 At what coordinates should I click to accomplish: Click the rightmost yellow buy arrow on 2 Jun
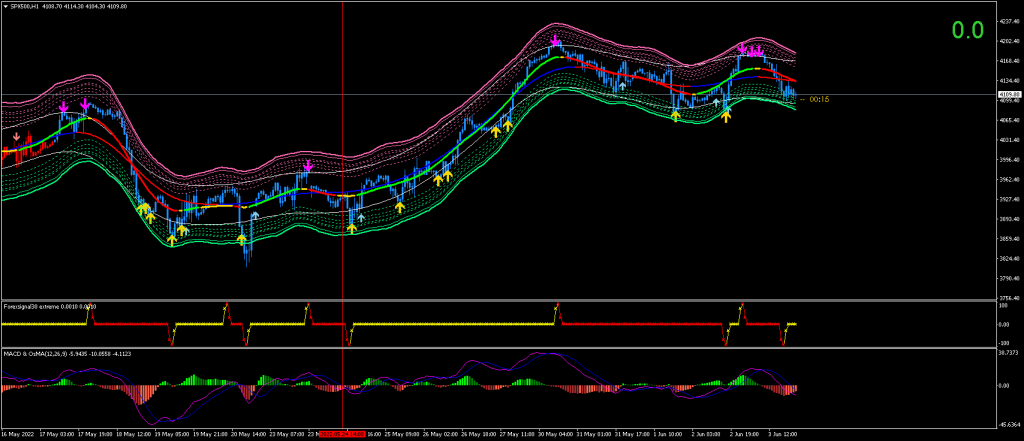(x=727, y=117)
